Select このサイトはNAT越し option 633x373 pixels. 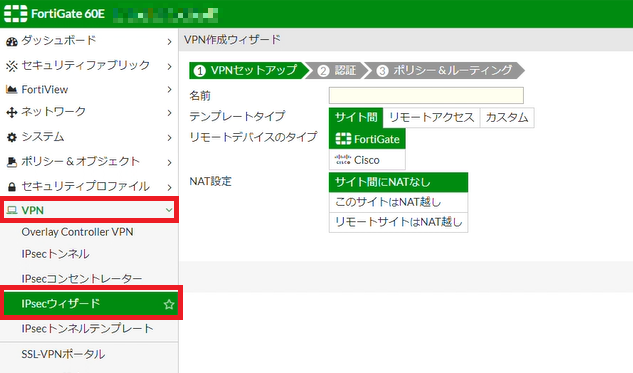pos(398,202)
